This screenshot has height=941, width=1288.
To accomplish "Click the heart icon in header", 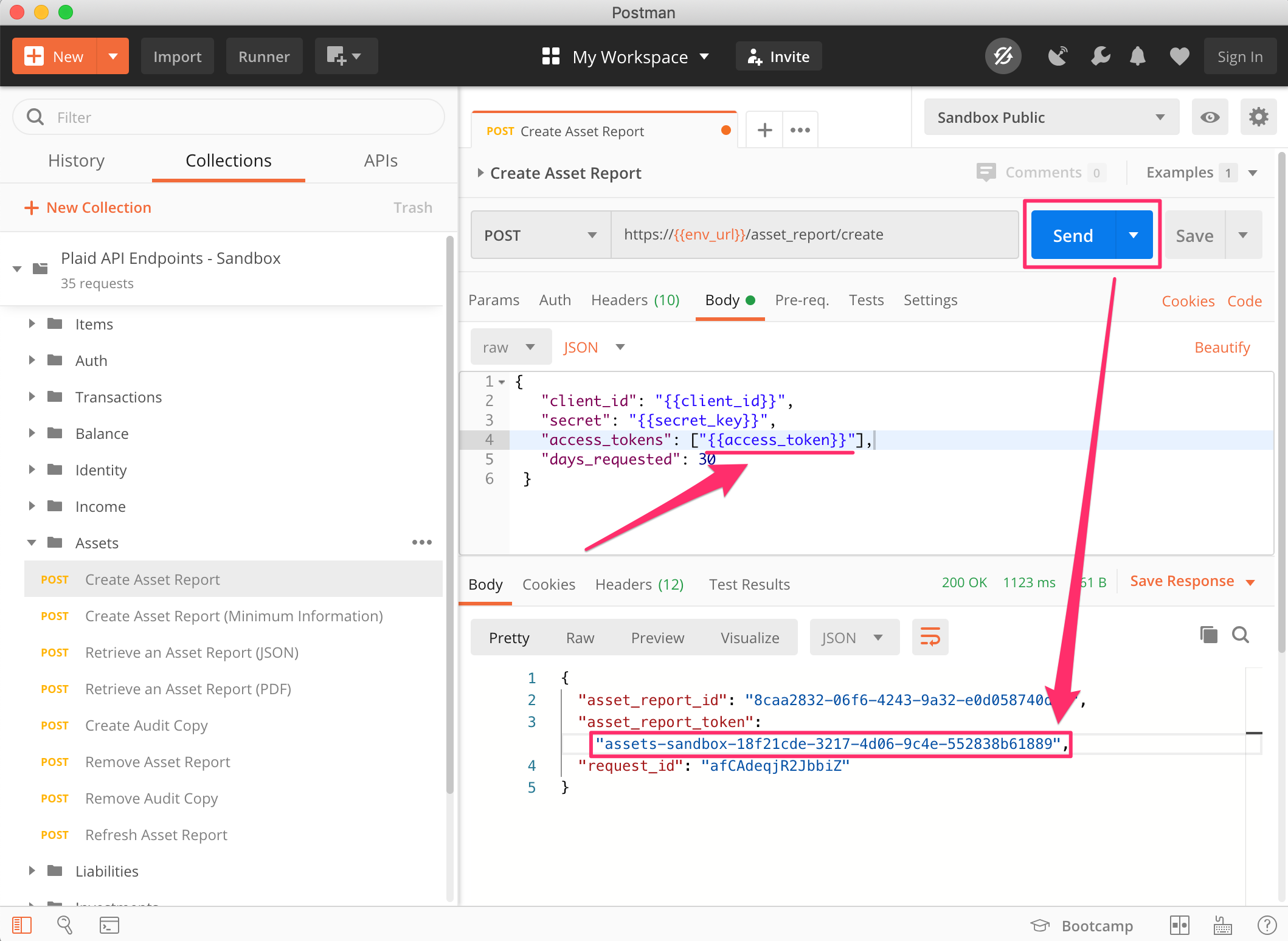I will [1179, 57].
